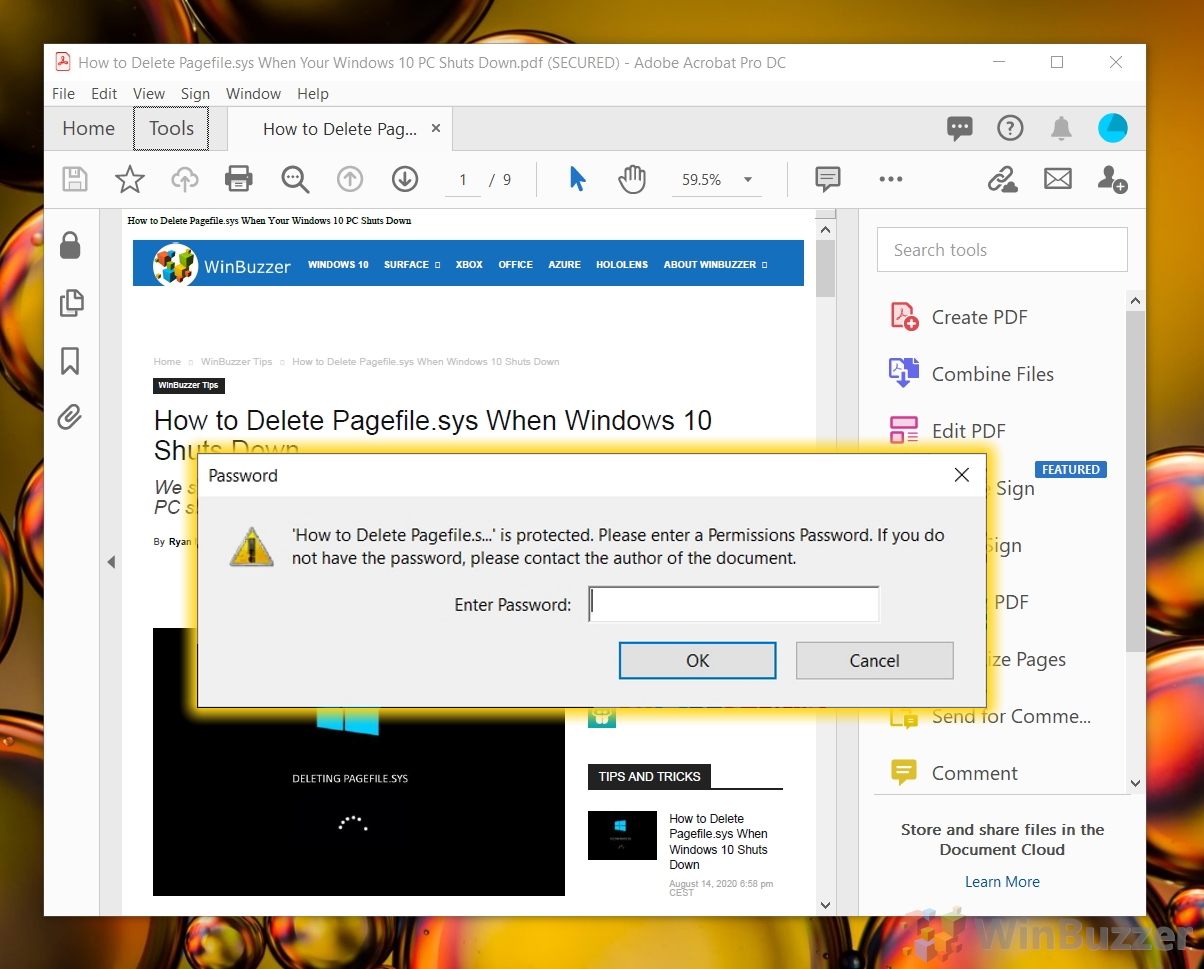Click Cancel in the Password dialog
Image resolution: width=1204 pixels, height=969 pixels.
tap(875, 660)
